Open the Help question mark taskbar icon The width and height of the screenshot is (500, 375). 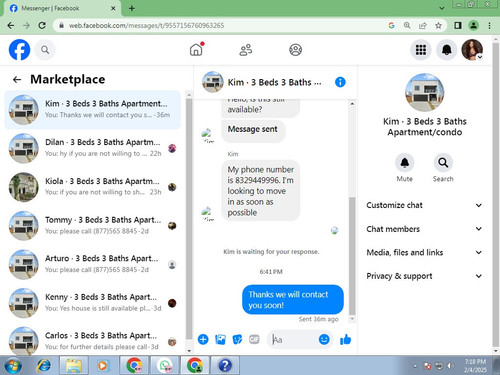(x=225, y=365)
